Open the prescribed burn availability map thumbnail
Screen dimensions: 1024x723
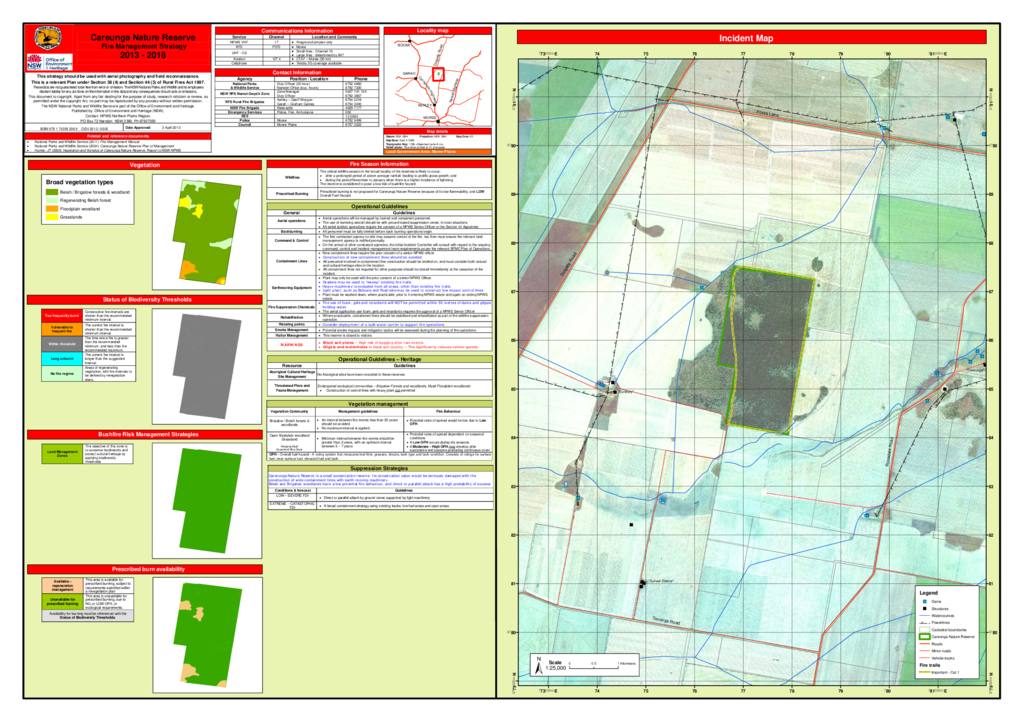tap(206, 635)
